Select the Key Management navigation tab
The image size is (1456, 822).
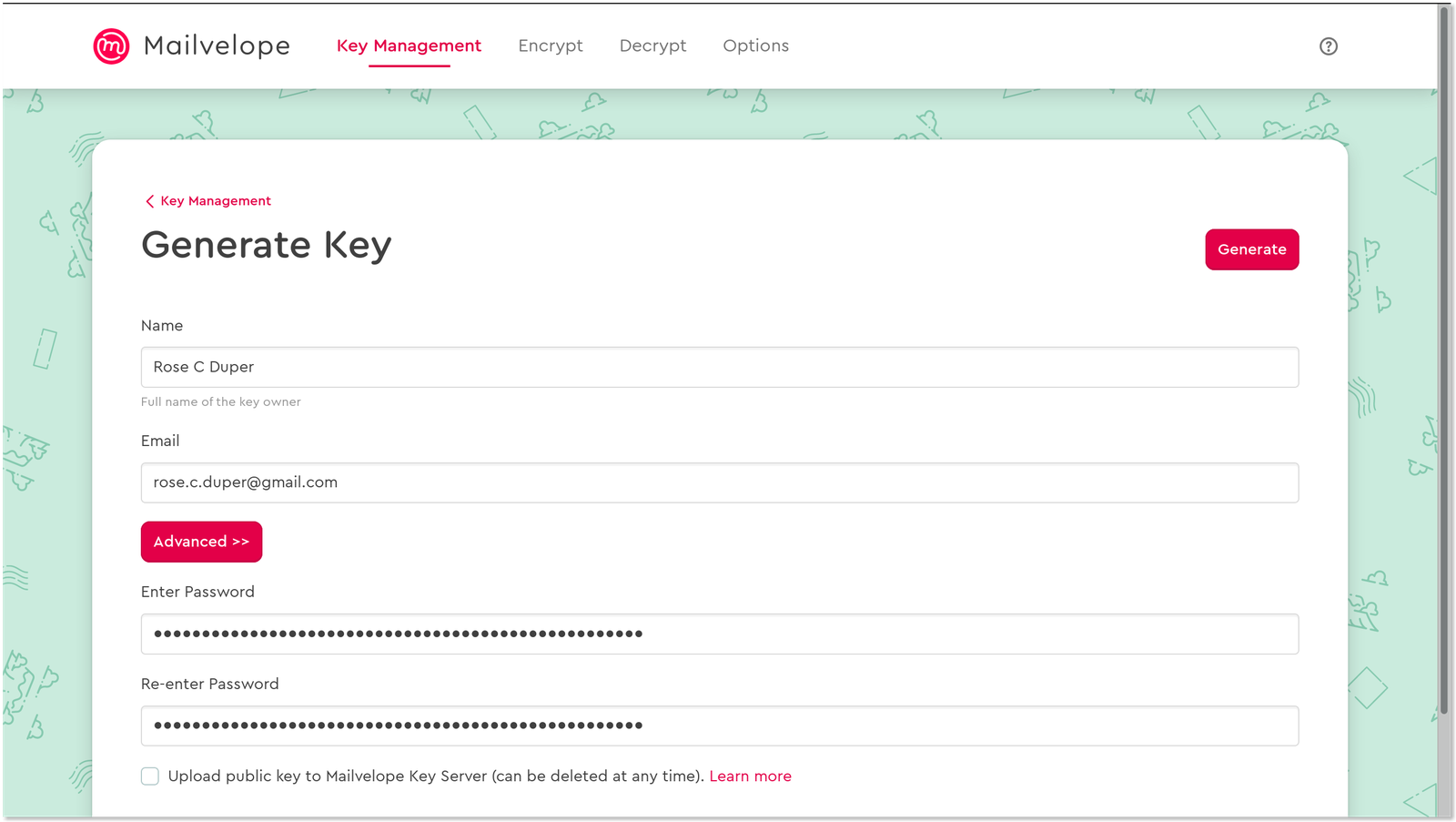click(x=409, y=46)
